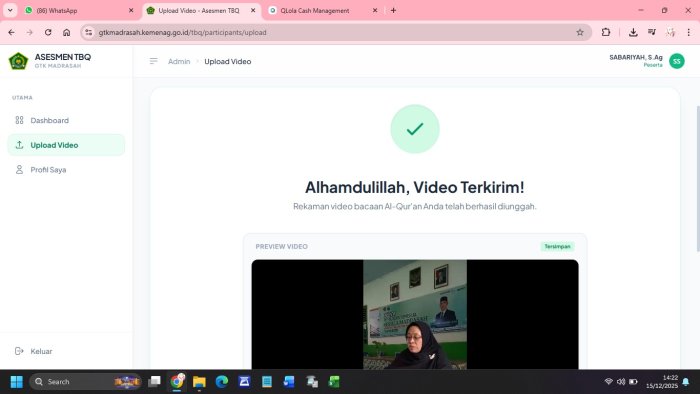Open the Windows Start menu
The width and height of the screenshot is (700, 394).
click(17, 382)
